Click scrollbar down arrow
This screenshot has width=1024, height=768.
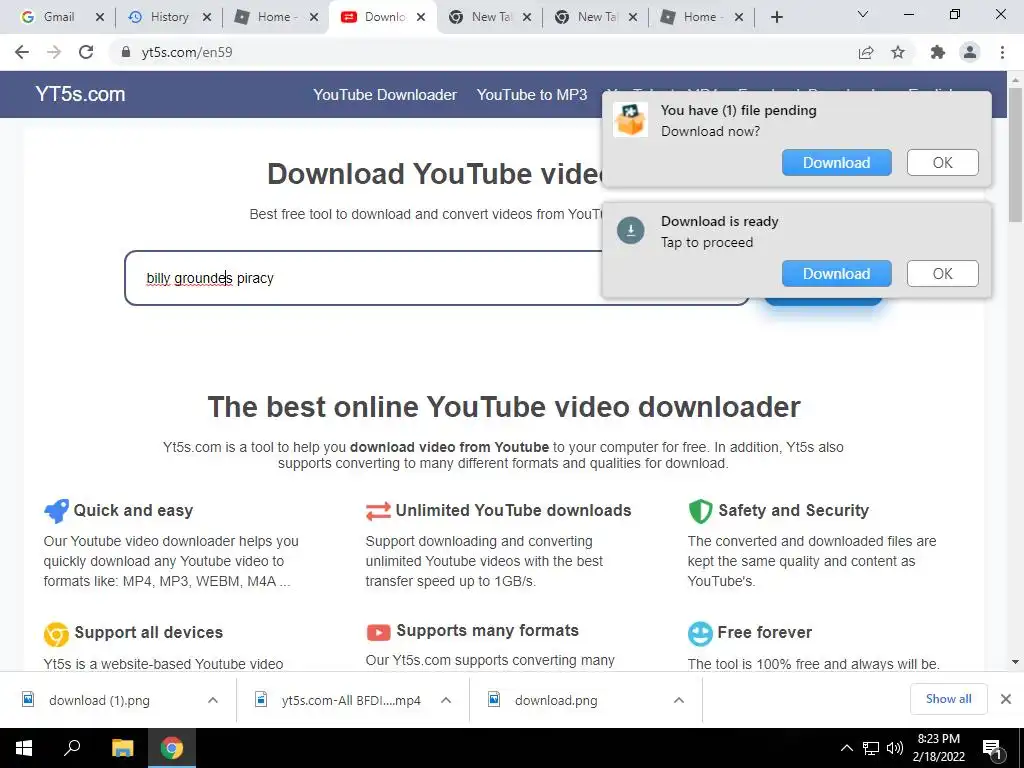pyautogui.click(x=1015, y=662)
